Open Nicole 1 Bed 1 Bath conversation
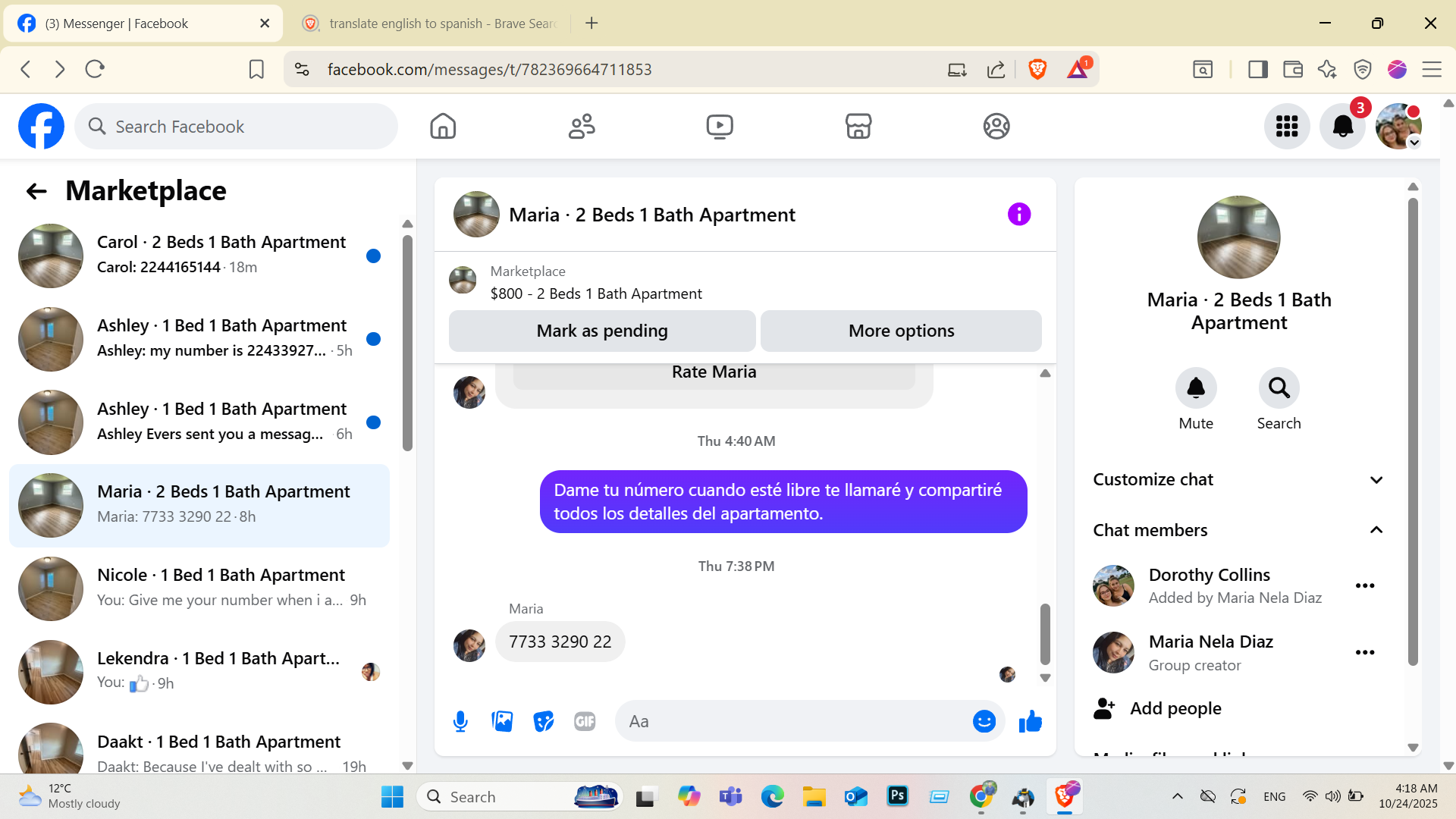1456x819 pixels. point(199,588)
